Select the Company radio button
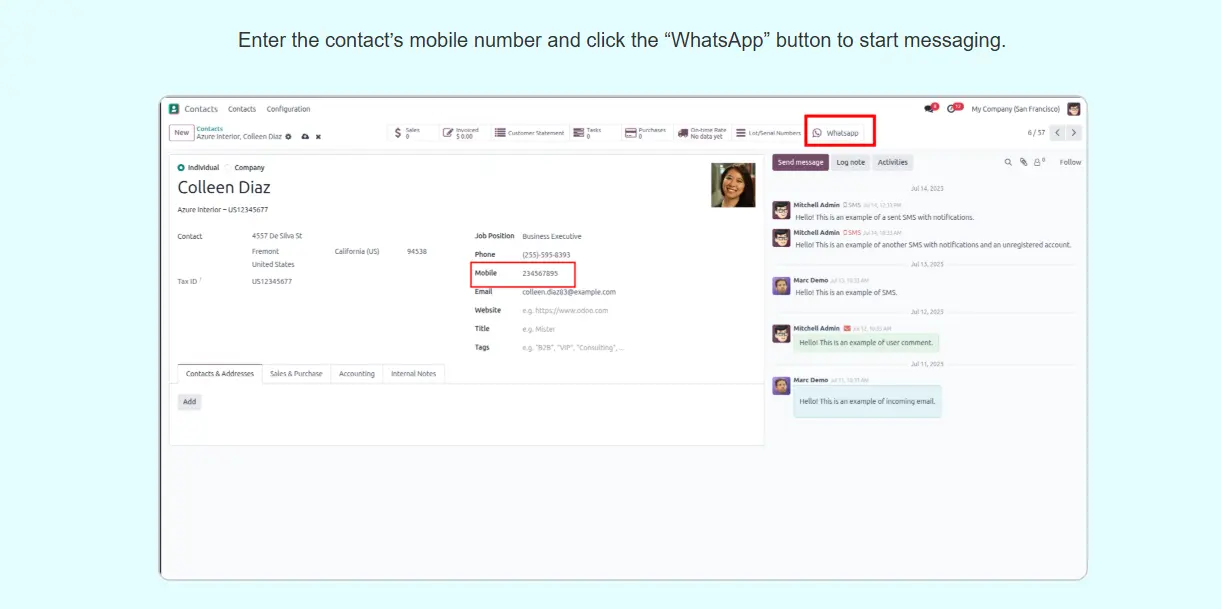 (x=229, y=168)
